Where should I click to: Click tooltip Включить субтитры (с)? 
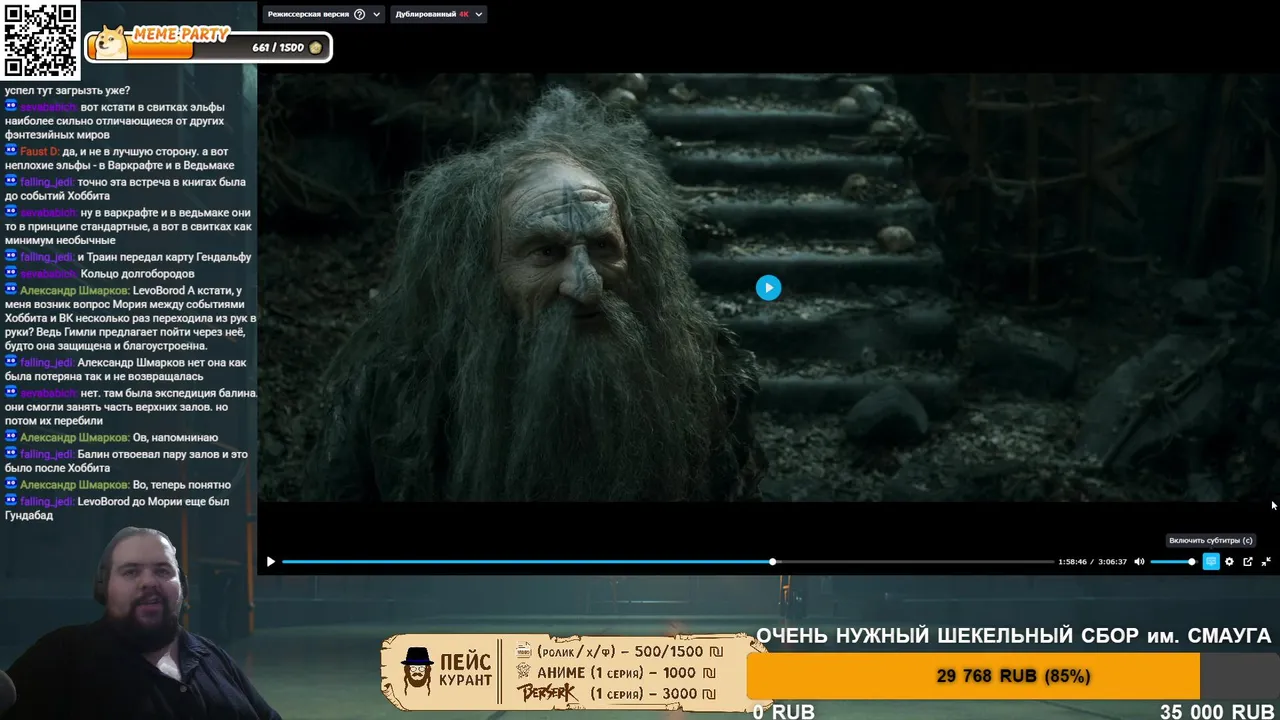click(x=1210, y=541)
